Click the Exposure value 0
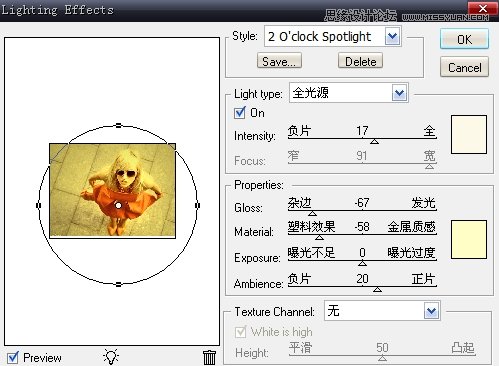The width and height of the screenshot is (499, 366). [x=362, y=253]
